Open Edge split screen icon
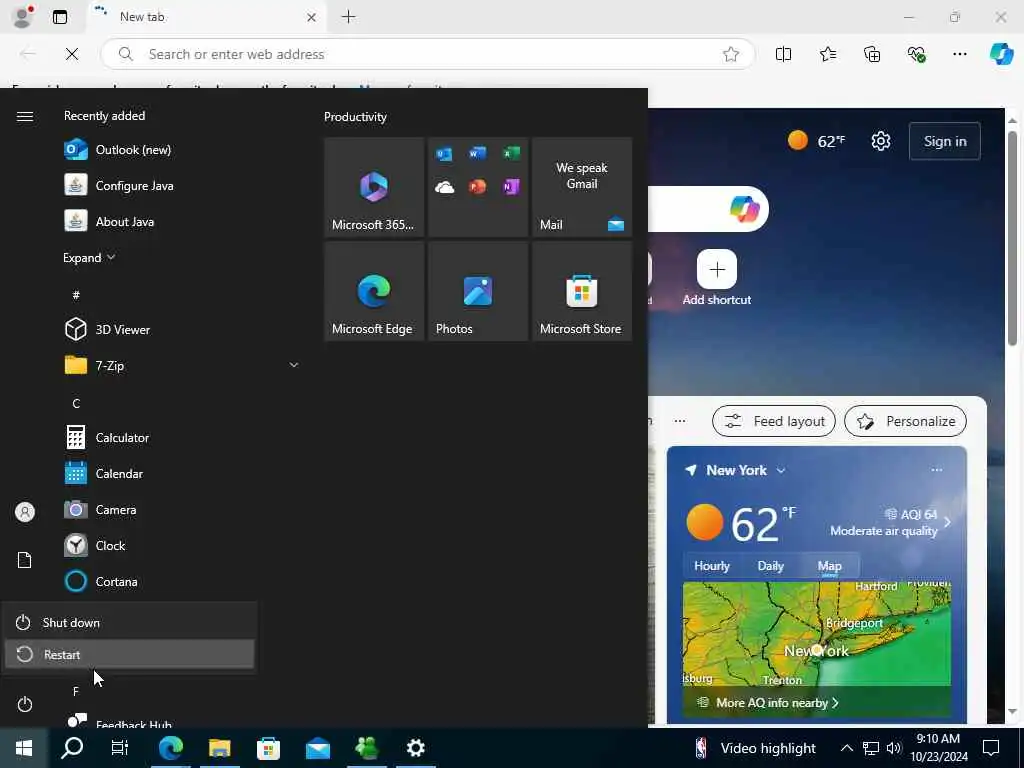This screenshot has height=768, width=1024. coord(783,54)
